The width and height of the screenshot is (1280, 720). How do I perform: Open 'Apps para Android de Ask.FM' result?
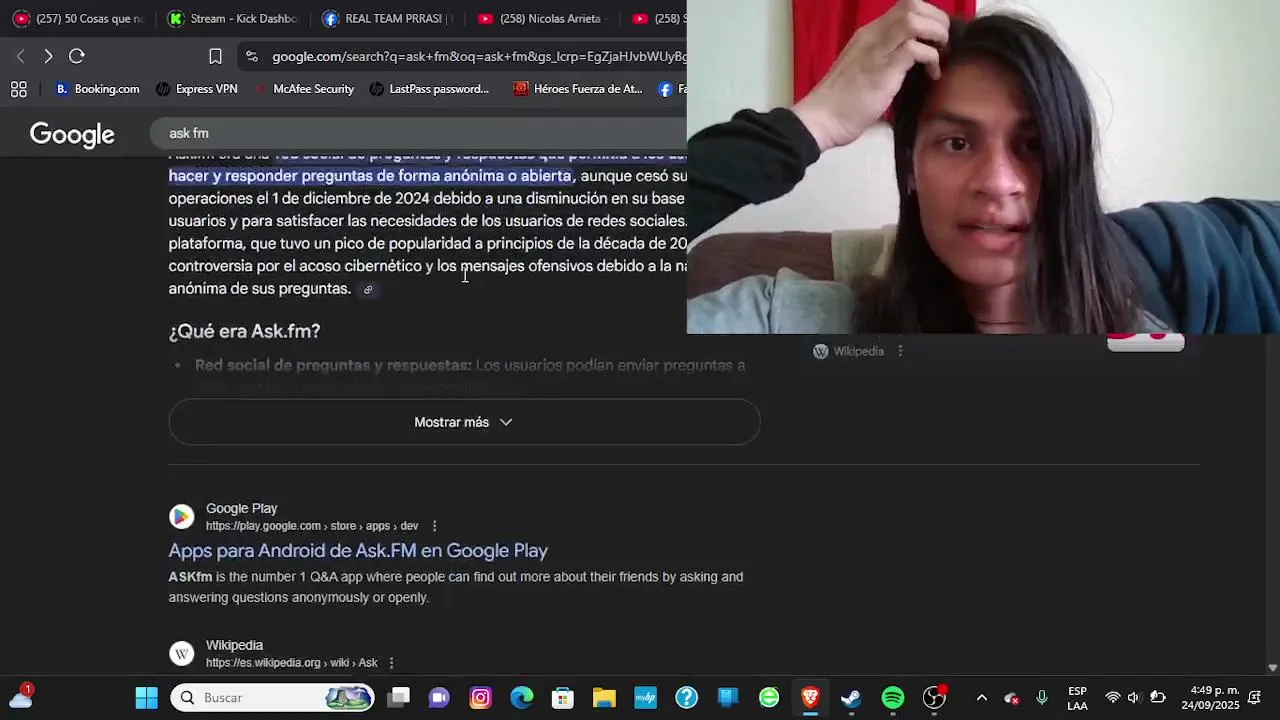click(x=358, y=550)
